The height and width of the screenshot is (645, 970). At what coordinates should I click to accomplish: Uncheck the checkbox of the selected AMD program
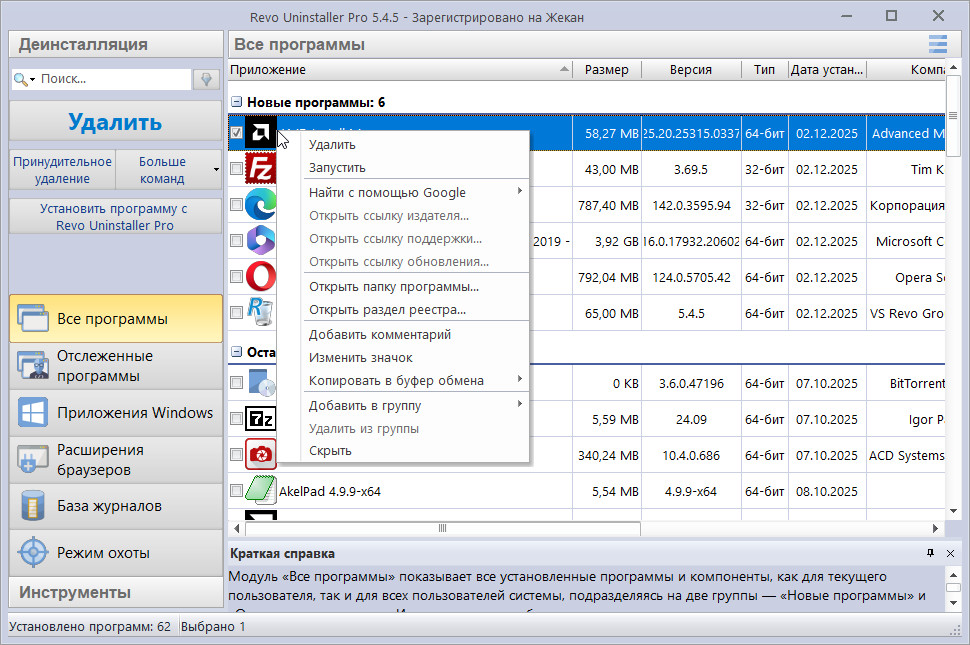(x=236, y=133)
